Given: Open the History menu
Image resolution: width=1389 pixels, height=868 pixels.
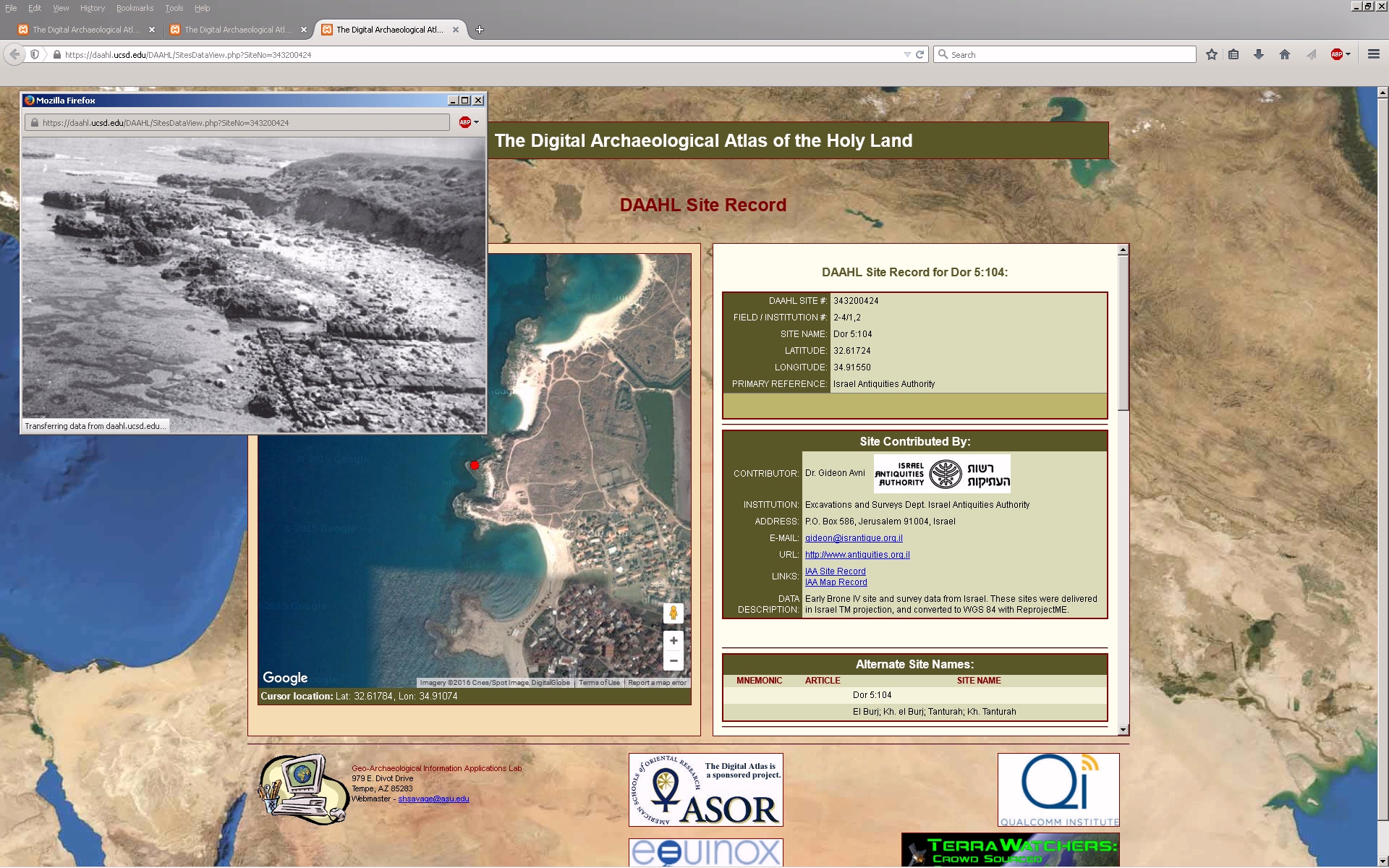Looking at the screenshot, I should tap(93, 8).
